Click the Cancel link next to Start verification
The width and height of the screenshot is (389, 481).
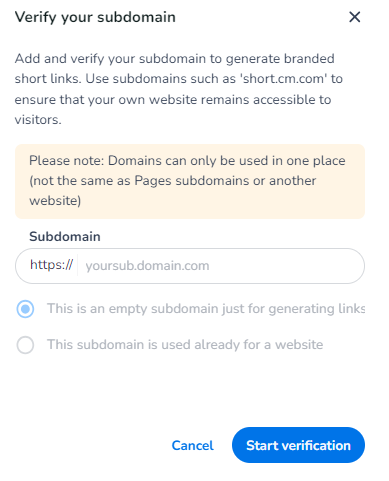(192, 445)
